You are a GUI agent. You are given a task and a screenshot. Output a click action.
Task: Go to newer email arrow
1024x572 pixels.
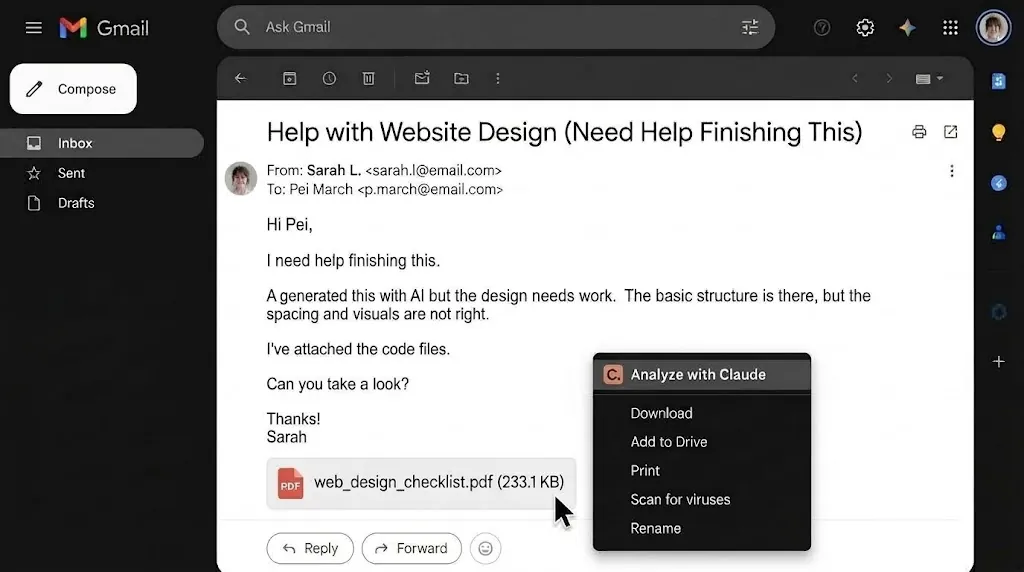[855, 78]
